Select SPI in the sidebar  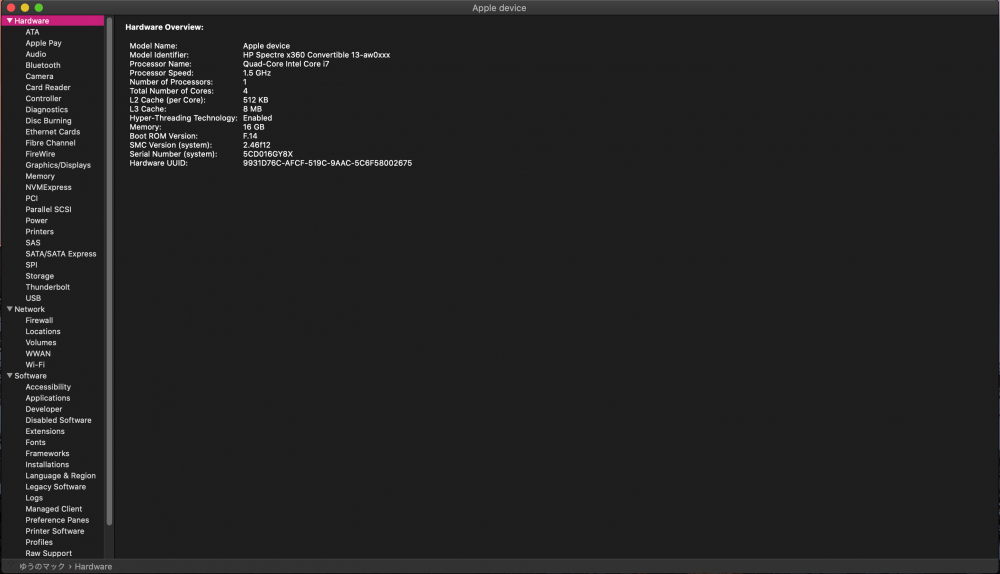pyautogui.click(x=31, y=265)
